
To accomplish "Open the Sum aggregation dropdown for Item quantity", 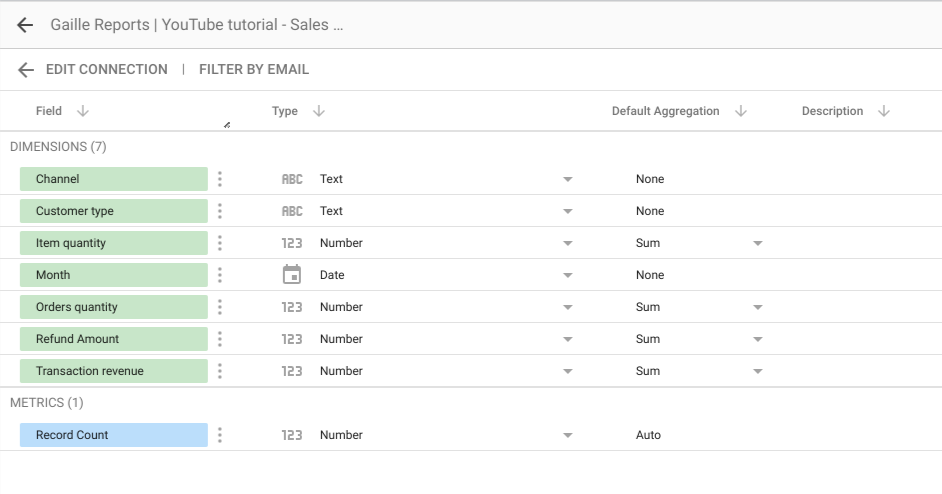I will 757,243.
